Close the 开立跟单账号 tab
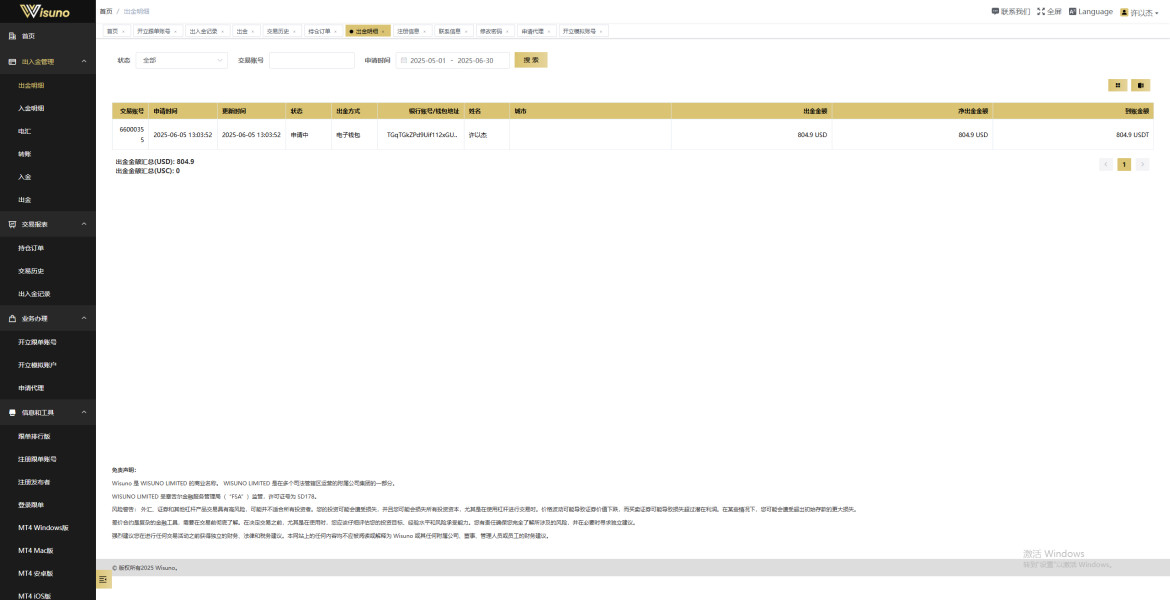The image size is (1170, 600). pyautogui.click(x=175, y=31)
